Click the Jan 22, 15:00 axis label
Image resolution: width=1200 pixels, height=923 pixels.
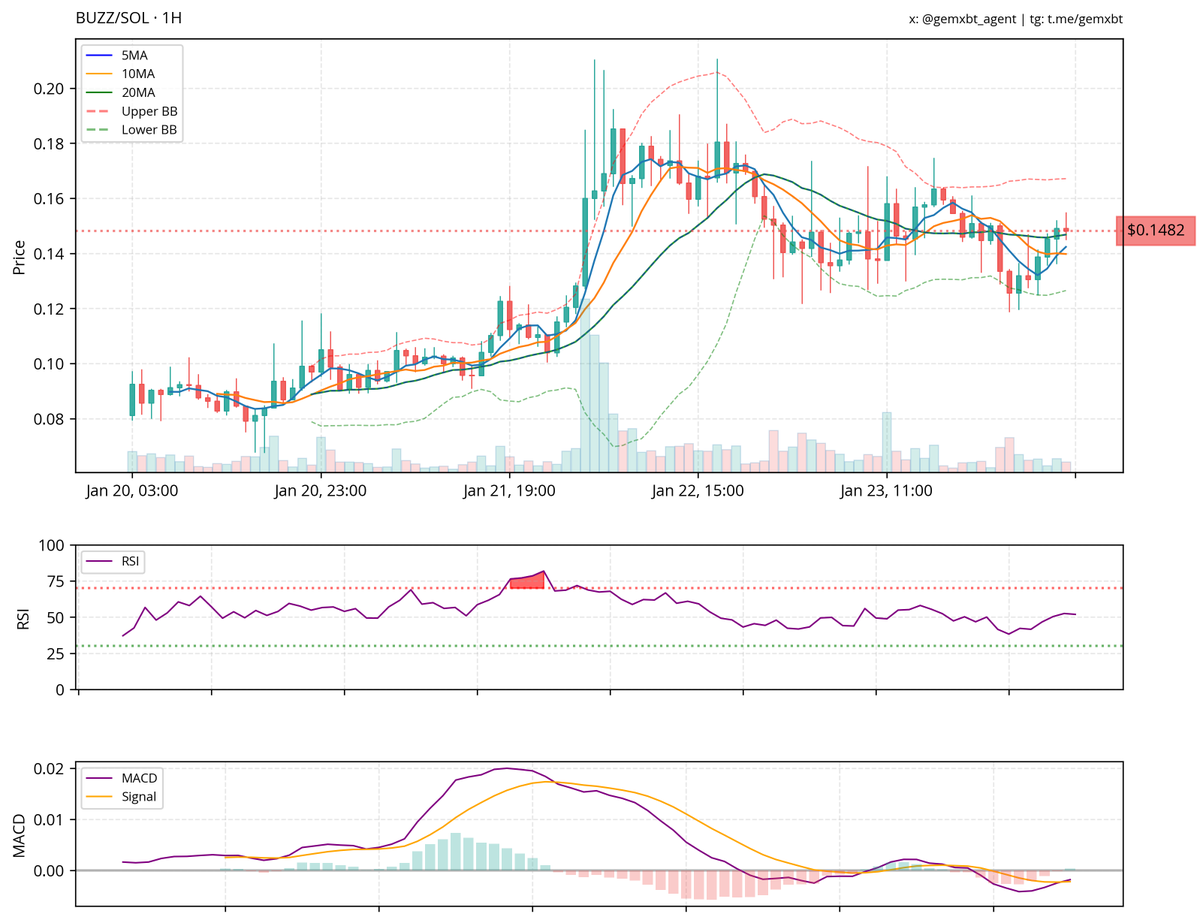click(696, 490)
